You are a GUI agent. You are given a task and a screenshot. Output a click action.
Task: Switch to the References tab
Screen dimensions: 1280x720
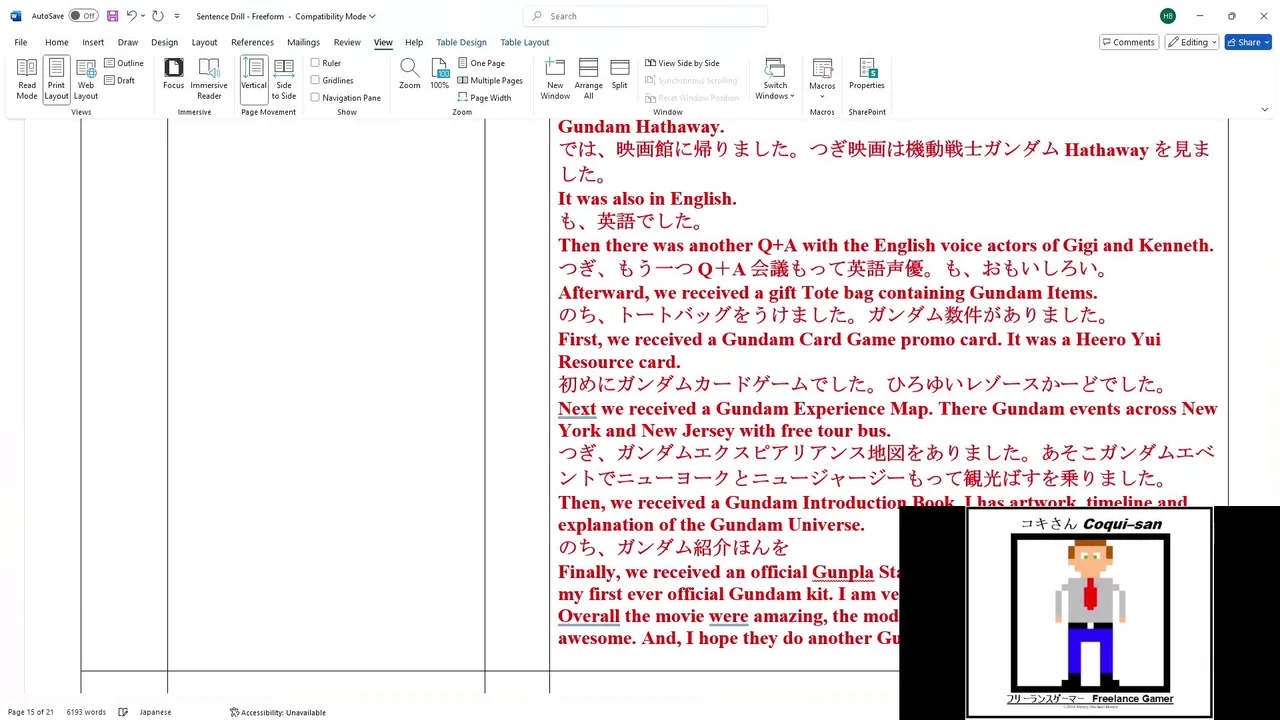(252, 42)
